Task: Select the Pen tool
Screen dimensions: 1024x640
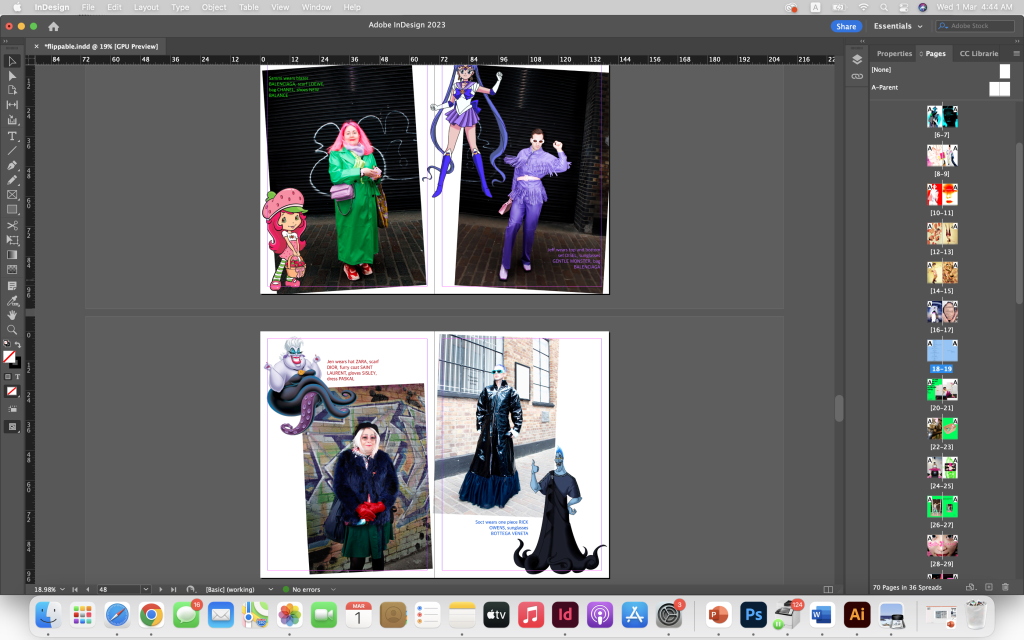Action: click(12, 165)
